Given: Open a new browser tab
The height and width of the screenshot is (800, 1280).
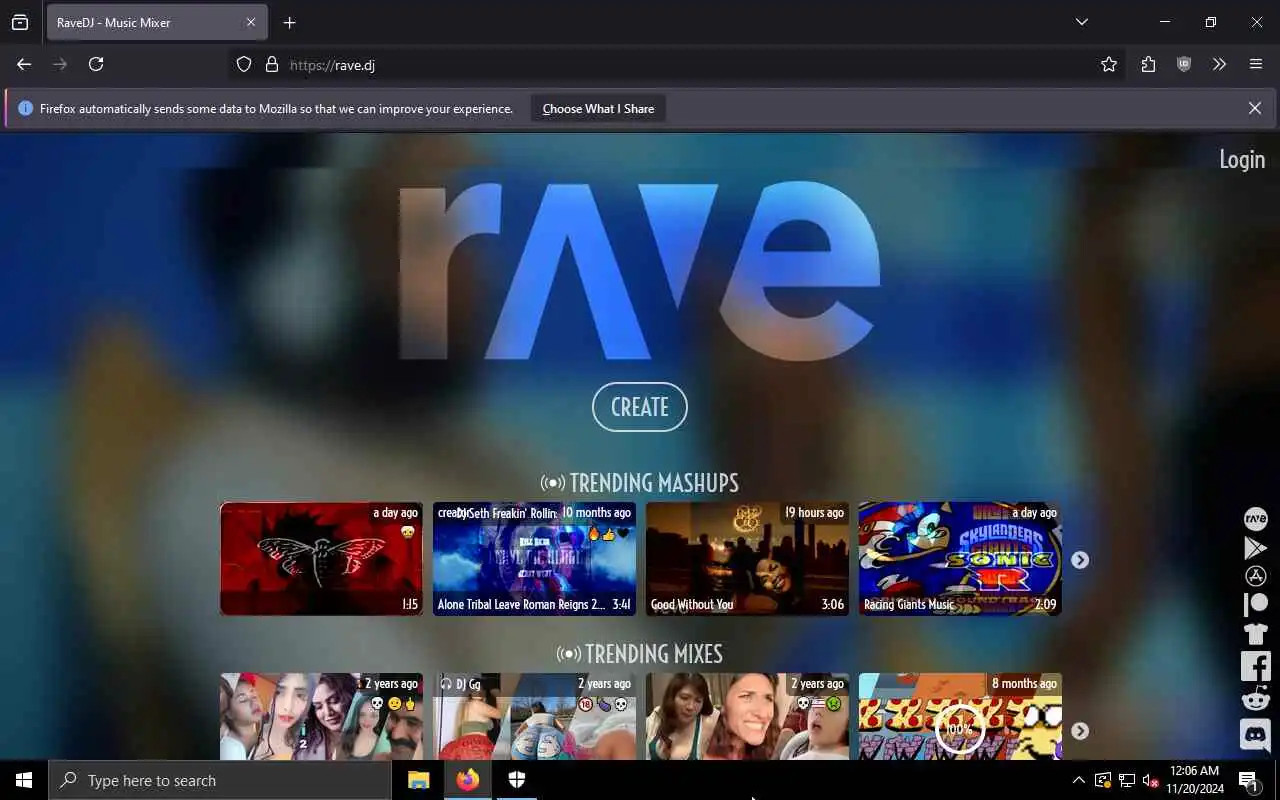Looking at the screenshot, I should point(289,22).
